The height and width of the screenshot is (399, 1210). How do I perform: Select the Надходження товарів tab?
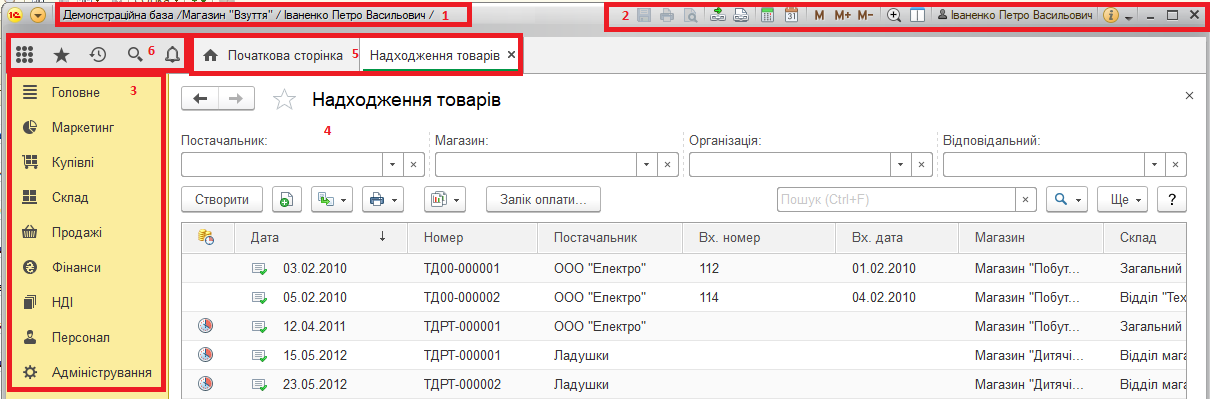click(x=435, y=55)
